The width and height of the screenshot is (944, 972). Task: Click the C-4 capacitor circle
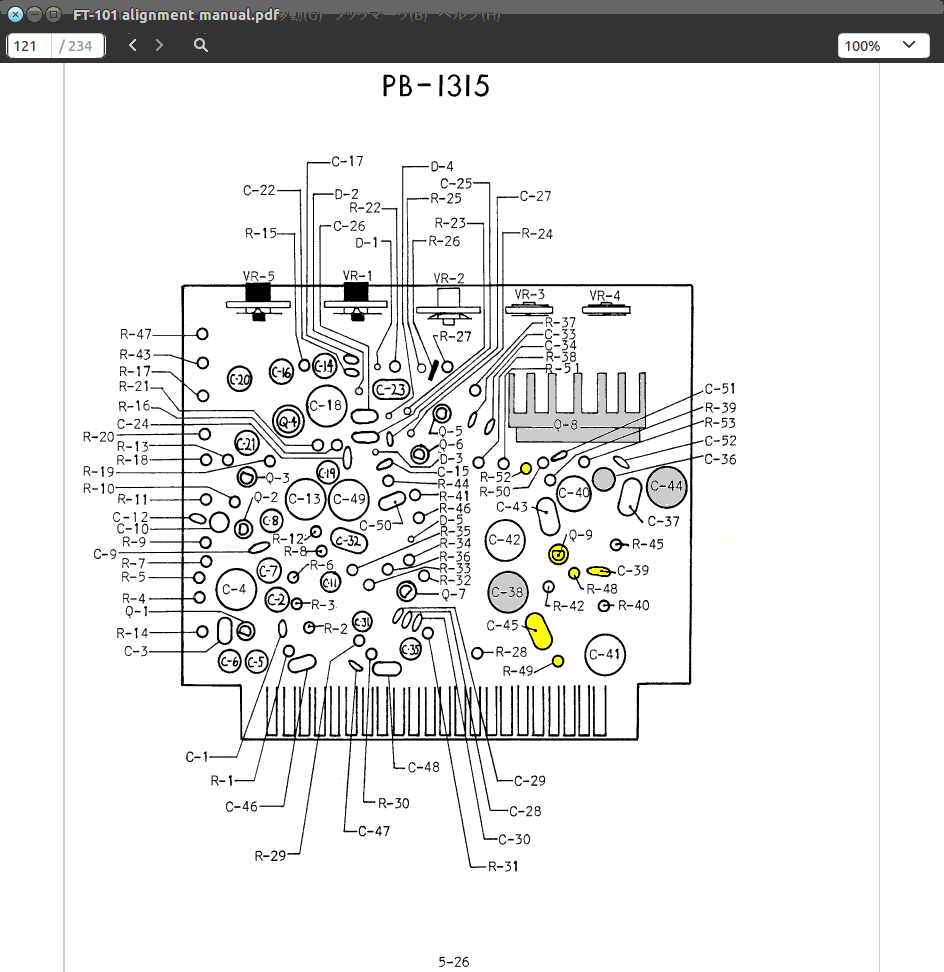pos(235,590)
